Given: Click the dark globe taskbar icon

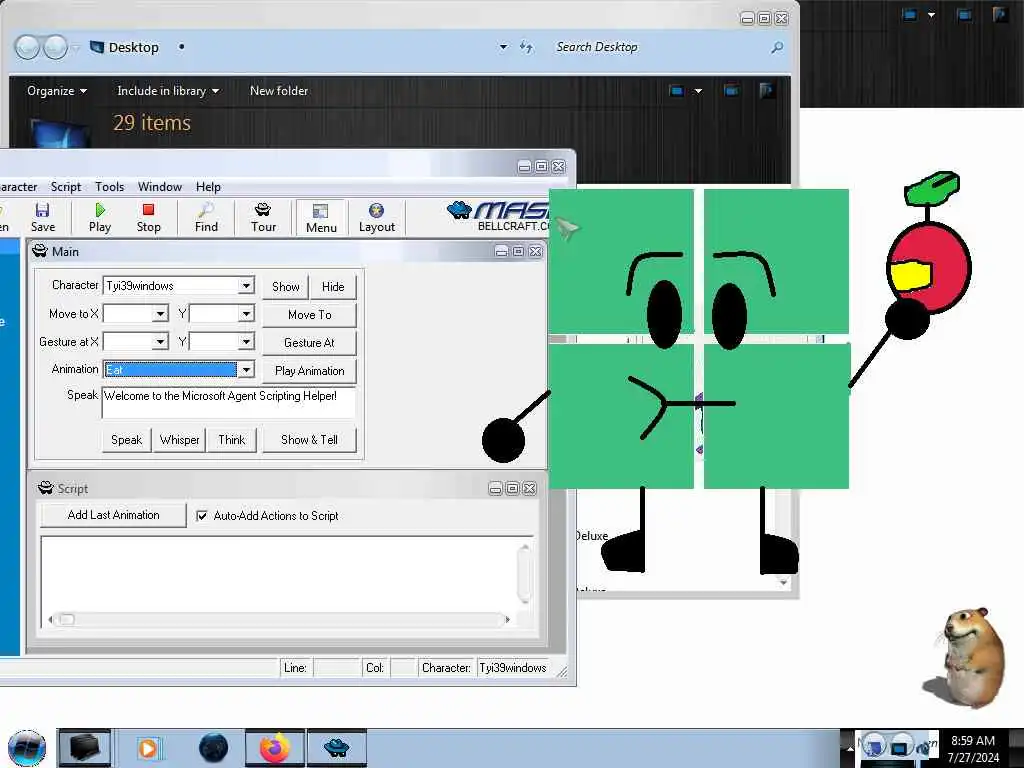Looking at the screenshot, I should coord(214,748).
